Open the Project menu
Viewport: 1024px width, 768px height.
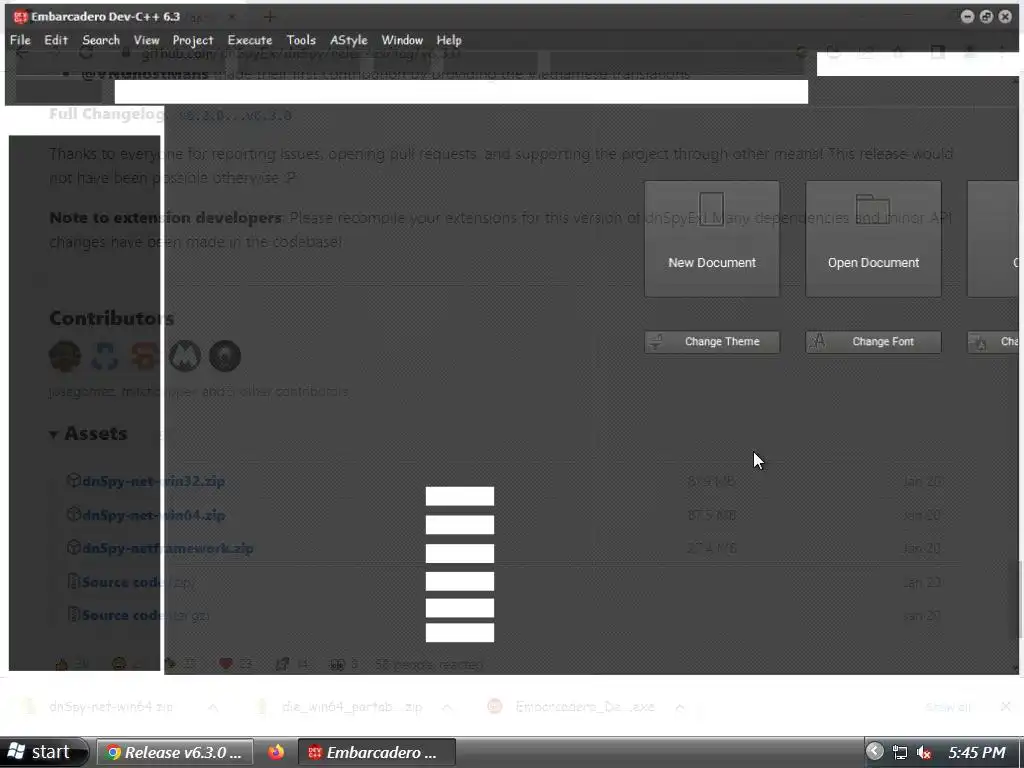tap(193, 40)
